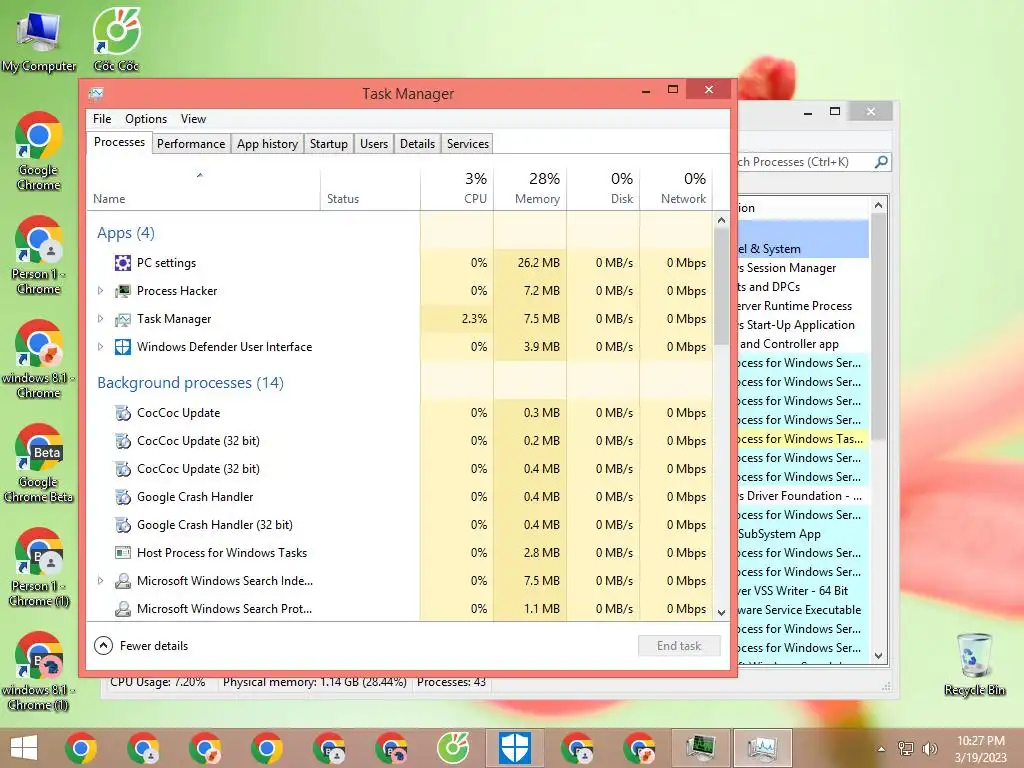
Task: Click the Microsoft Windows Search Indexer icon
Action: [123, 581]
